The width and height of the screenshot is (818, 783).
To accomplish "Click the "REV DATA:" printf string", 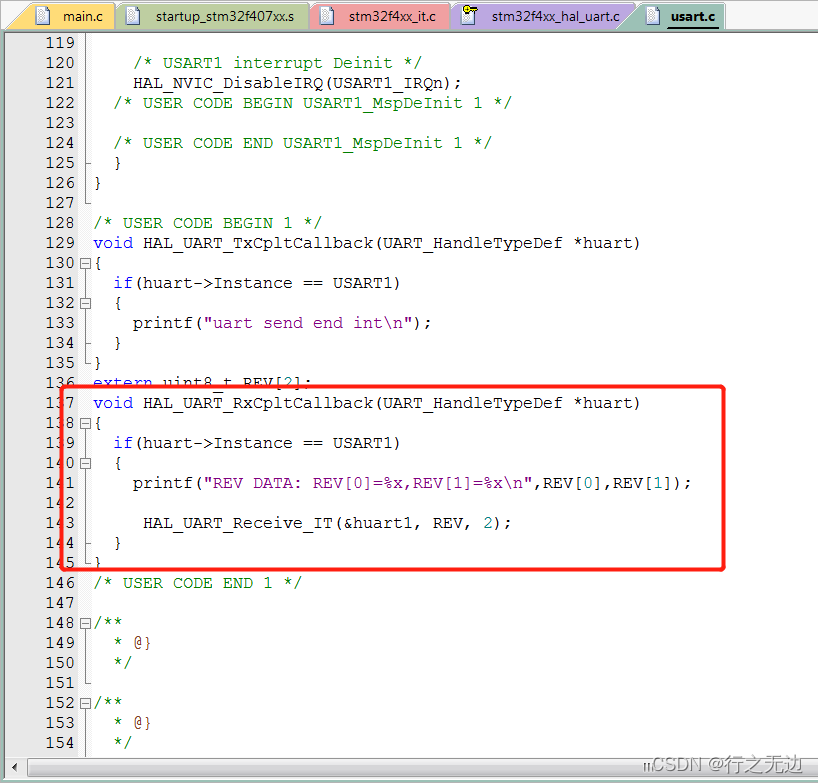I will coord(368,484).
